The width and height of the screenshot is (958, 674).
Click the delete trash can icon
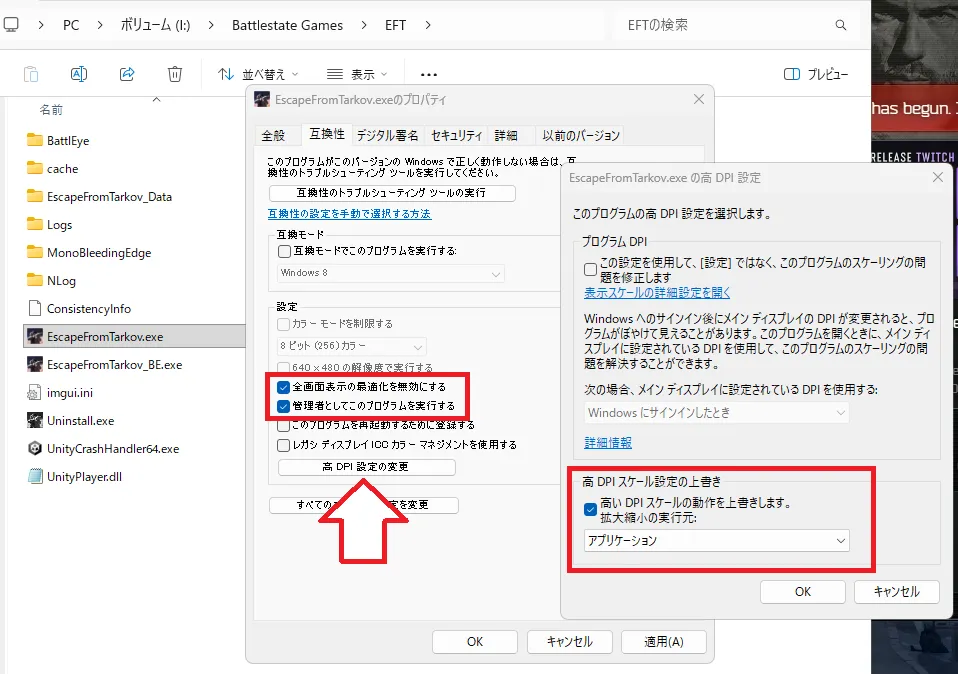[175, 74]
